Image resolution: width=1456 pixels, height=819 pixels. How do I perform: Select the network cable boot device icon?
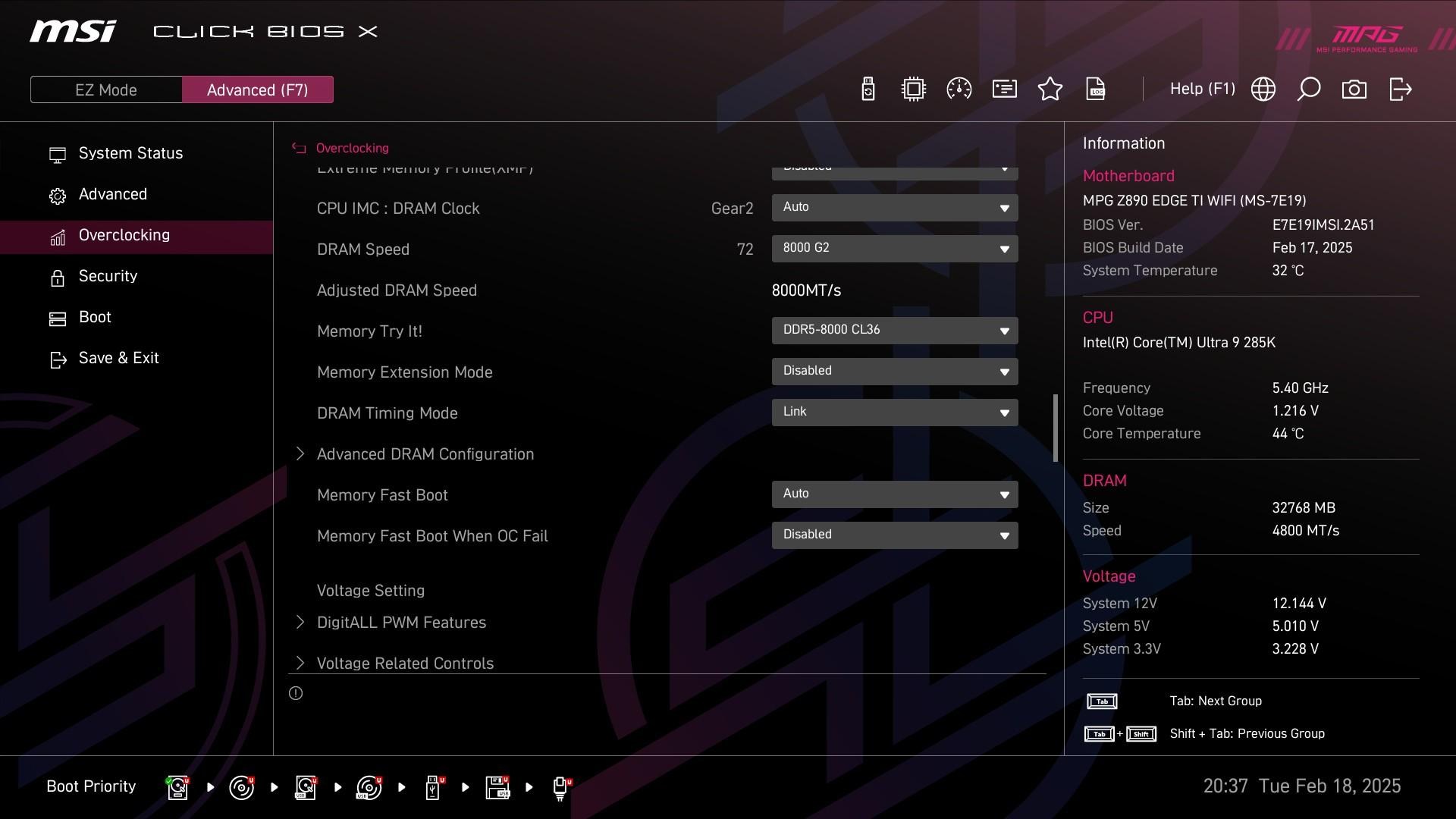click(561, 789)
